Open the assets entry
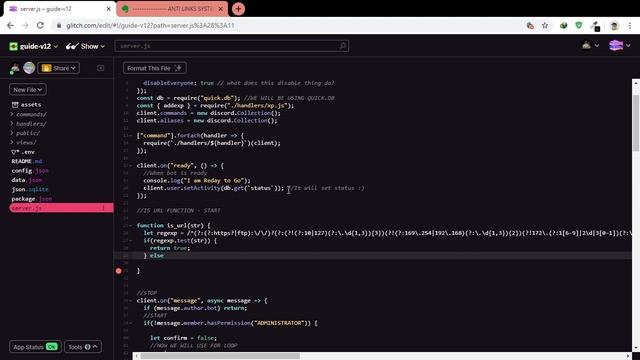Viewport: 640px width, 360px height. click(x=27, y=105)
